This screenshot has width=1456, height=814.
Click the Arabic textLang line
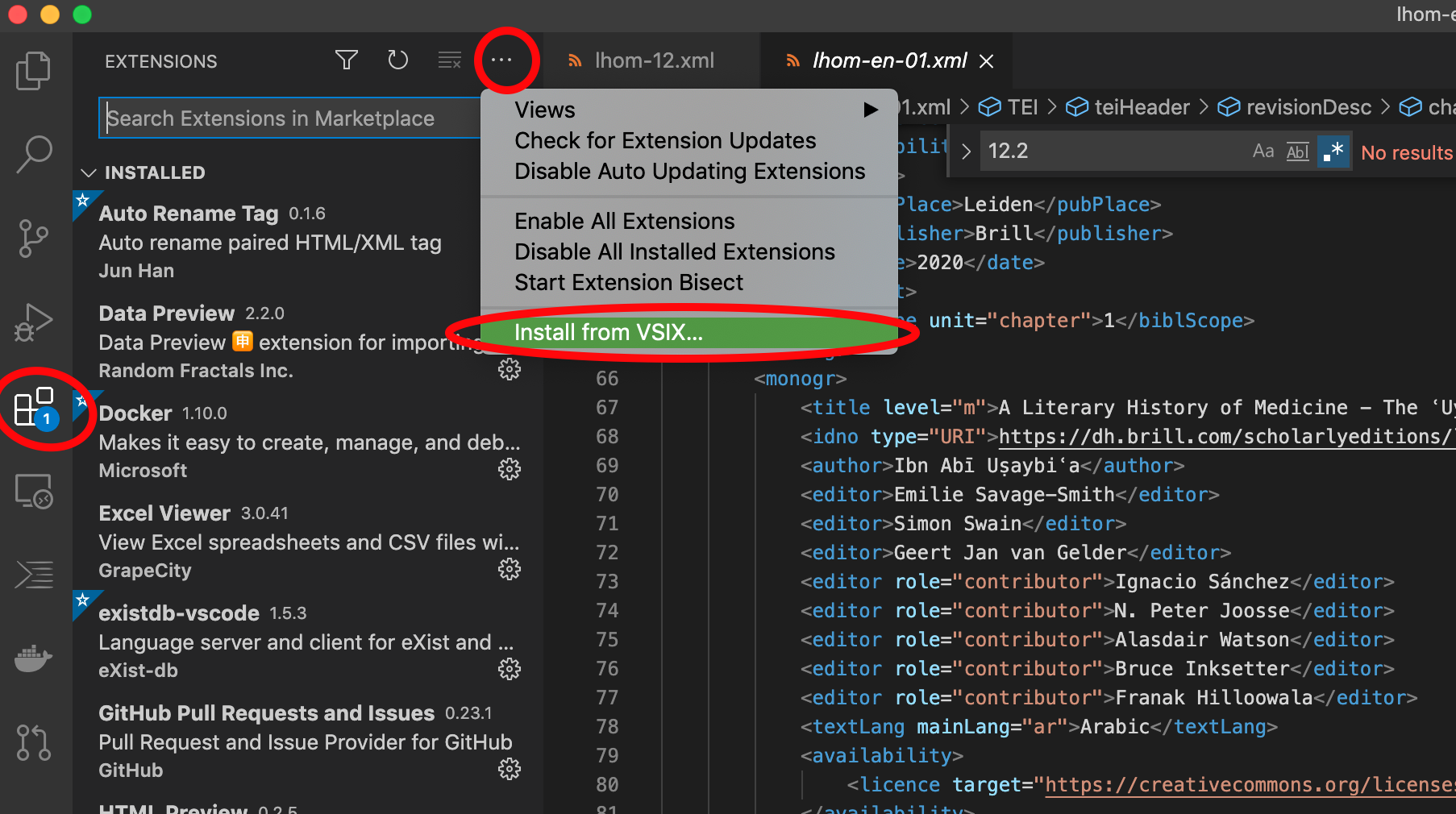pyautogui.click(x=1038, y=727)
